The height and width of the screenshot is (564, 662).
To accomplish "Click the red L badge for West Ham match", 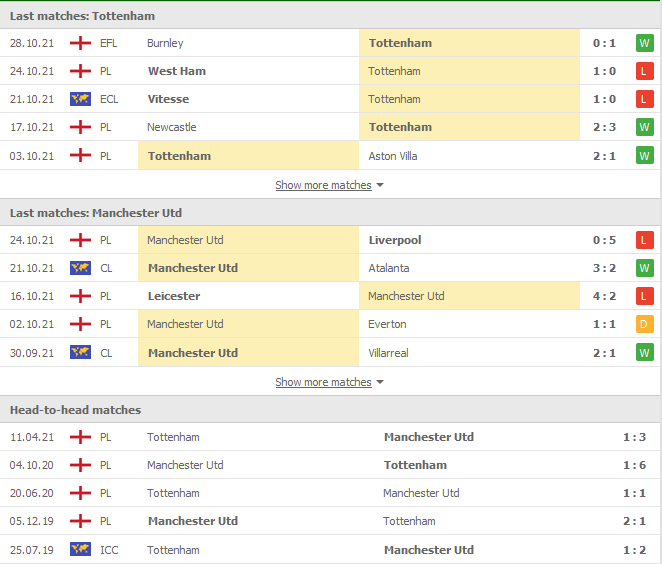I will (x=644, y=71).
